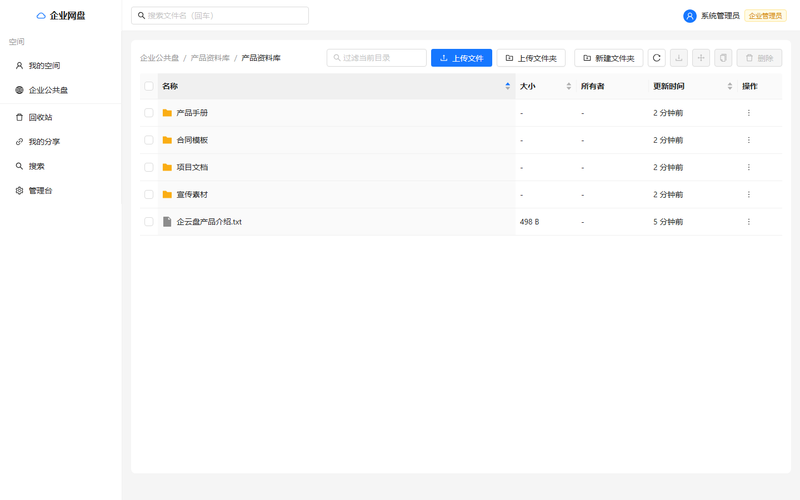Select the 项目文档 row checkbox

point(148,167)
